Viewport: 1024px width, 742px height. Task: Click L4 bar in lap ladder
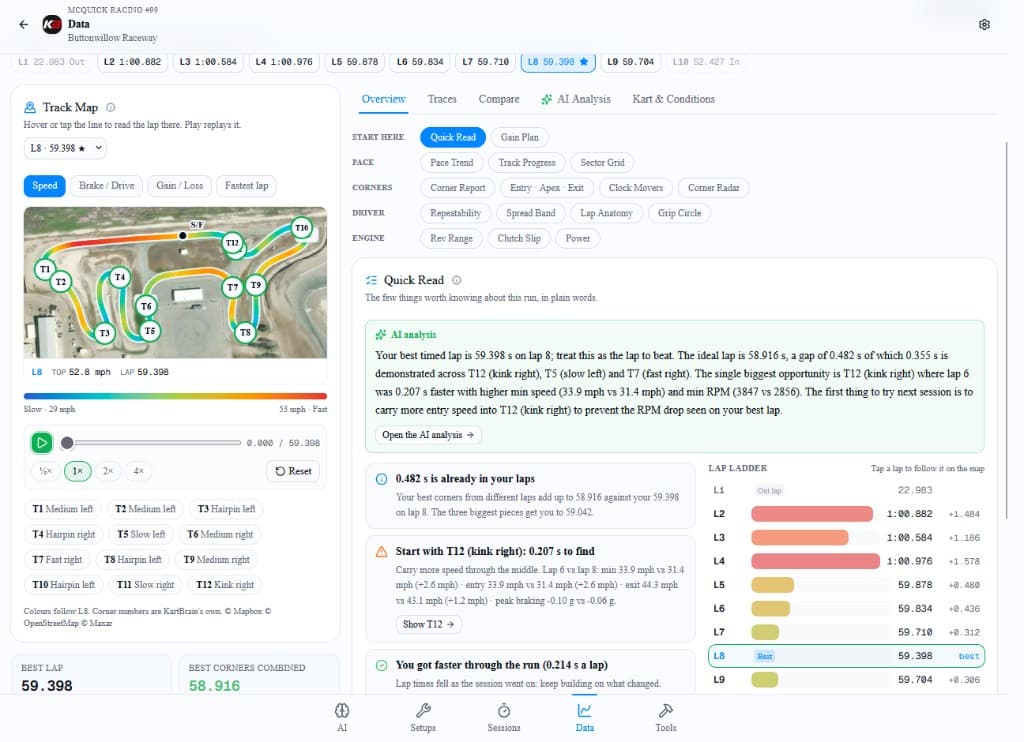(815, 561)
